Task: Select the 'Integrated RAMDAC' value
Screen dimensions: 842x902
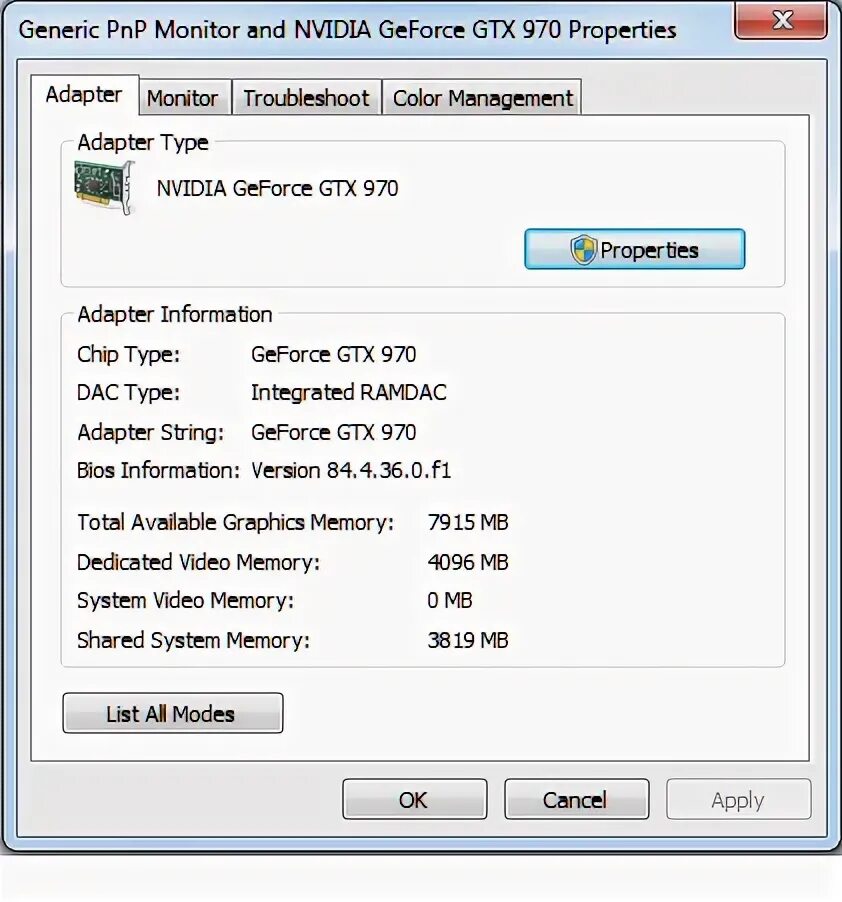Action: 349,392
